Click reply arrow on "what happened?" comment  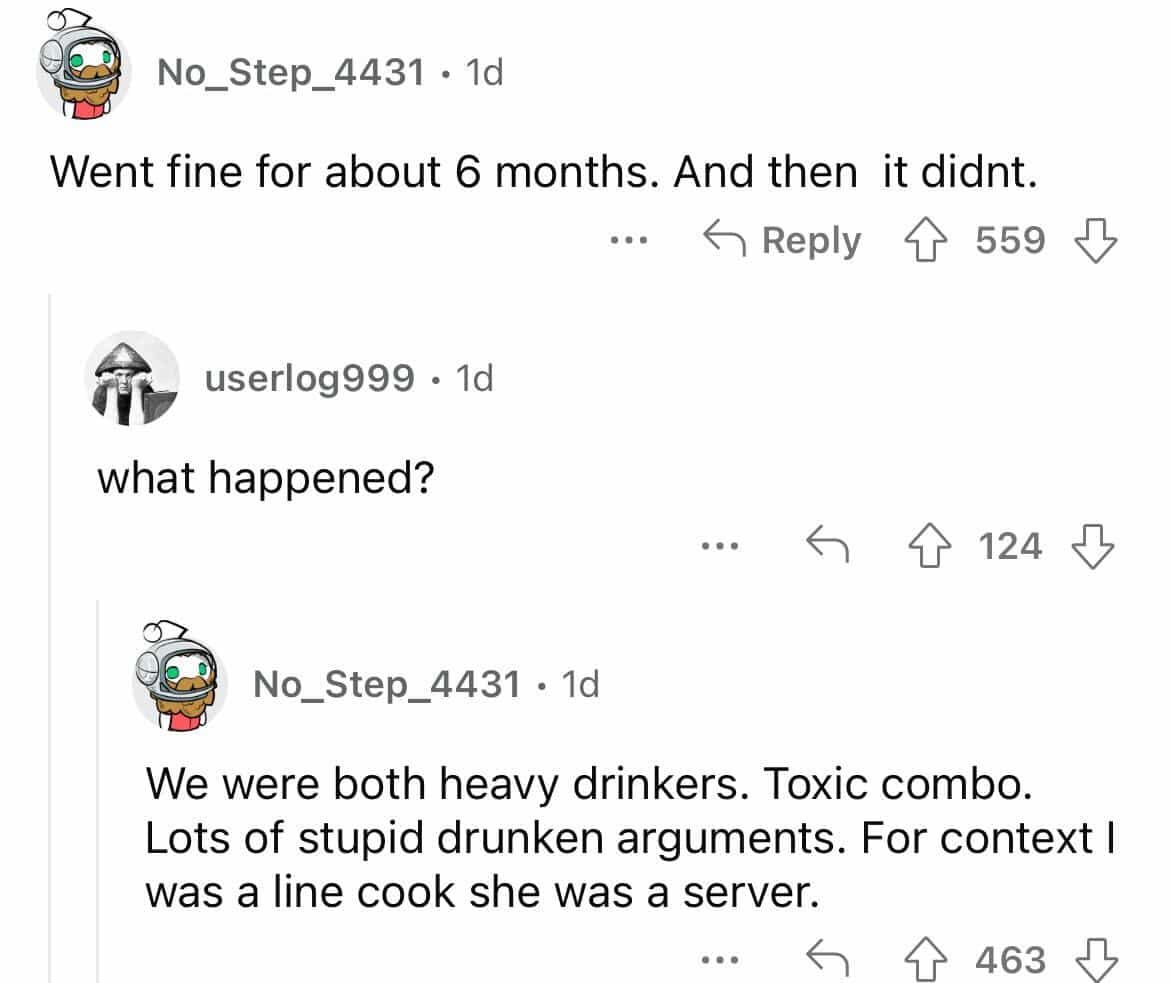(828, 546)
